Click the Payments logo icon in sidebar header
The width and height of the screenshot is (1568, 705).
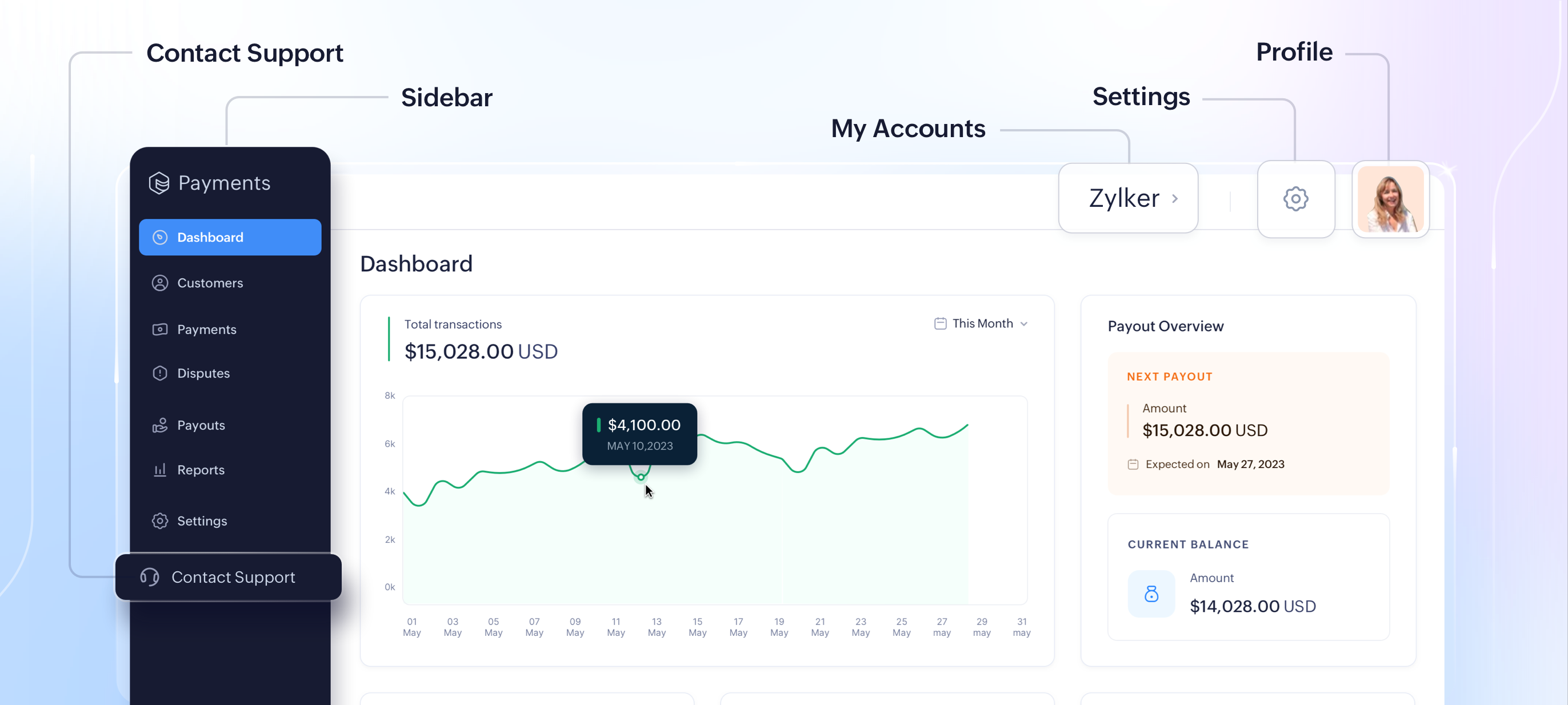click(x=159, y=183)
